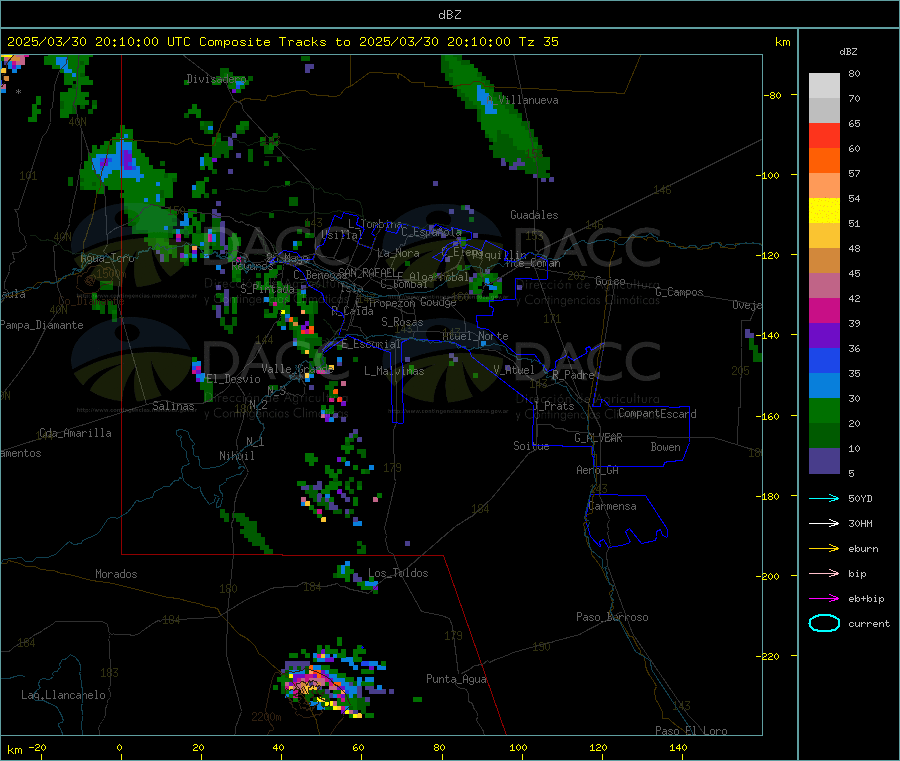
Task: Click the Valle_Grande map label
Action: 297,368
